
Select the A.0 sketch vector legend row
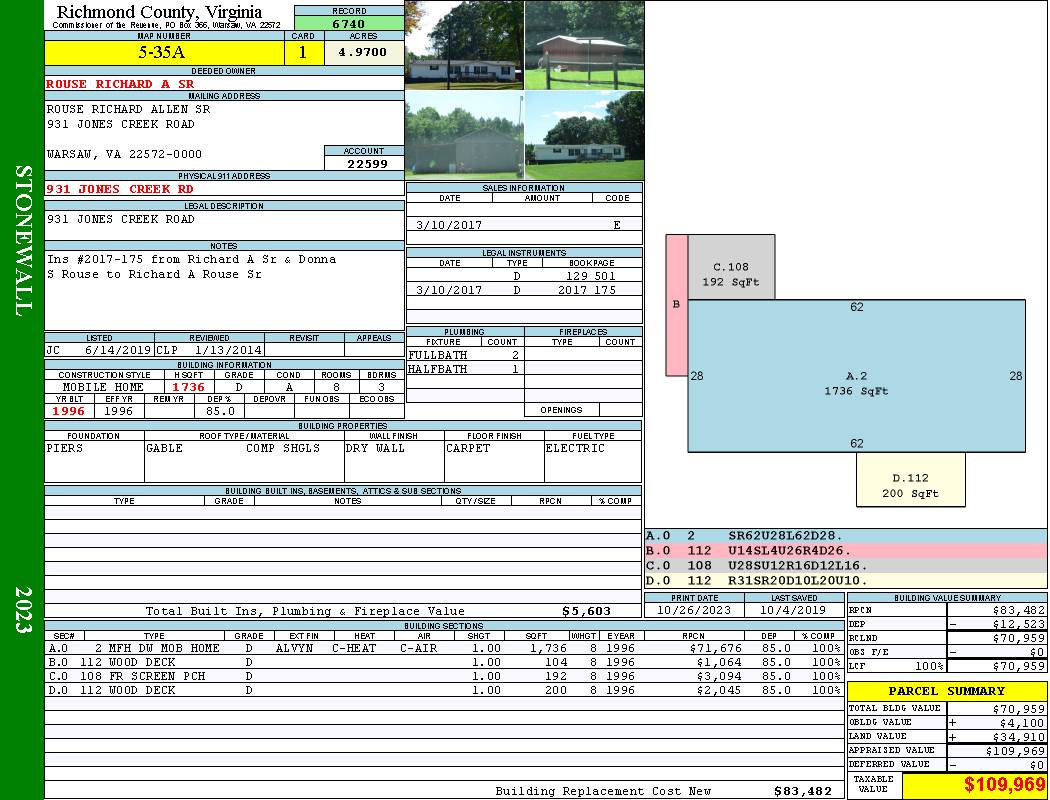[x=845, y=537]
